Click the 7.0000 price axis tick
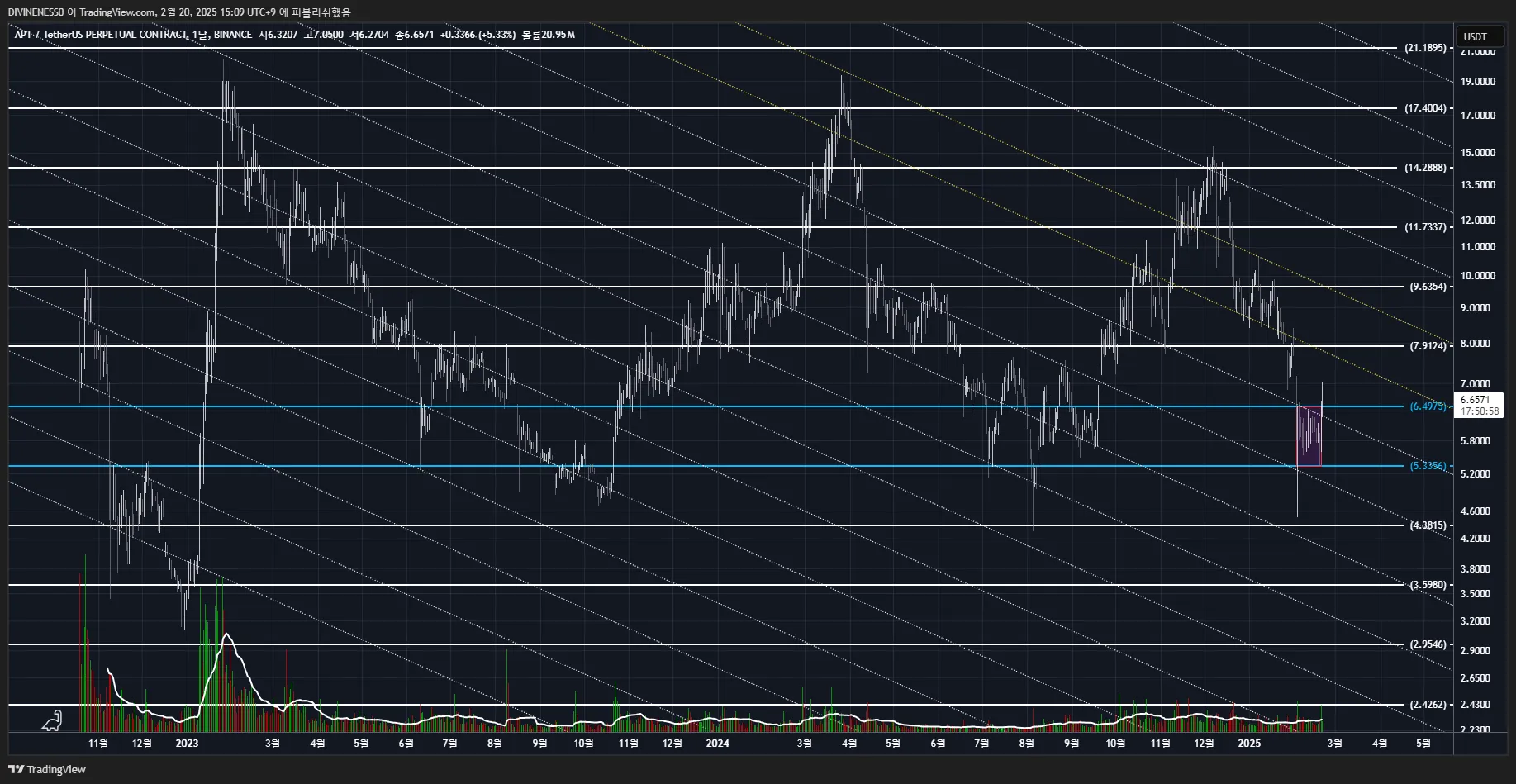 tap(1476, 384)
